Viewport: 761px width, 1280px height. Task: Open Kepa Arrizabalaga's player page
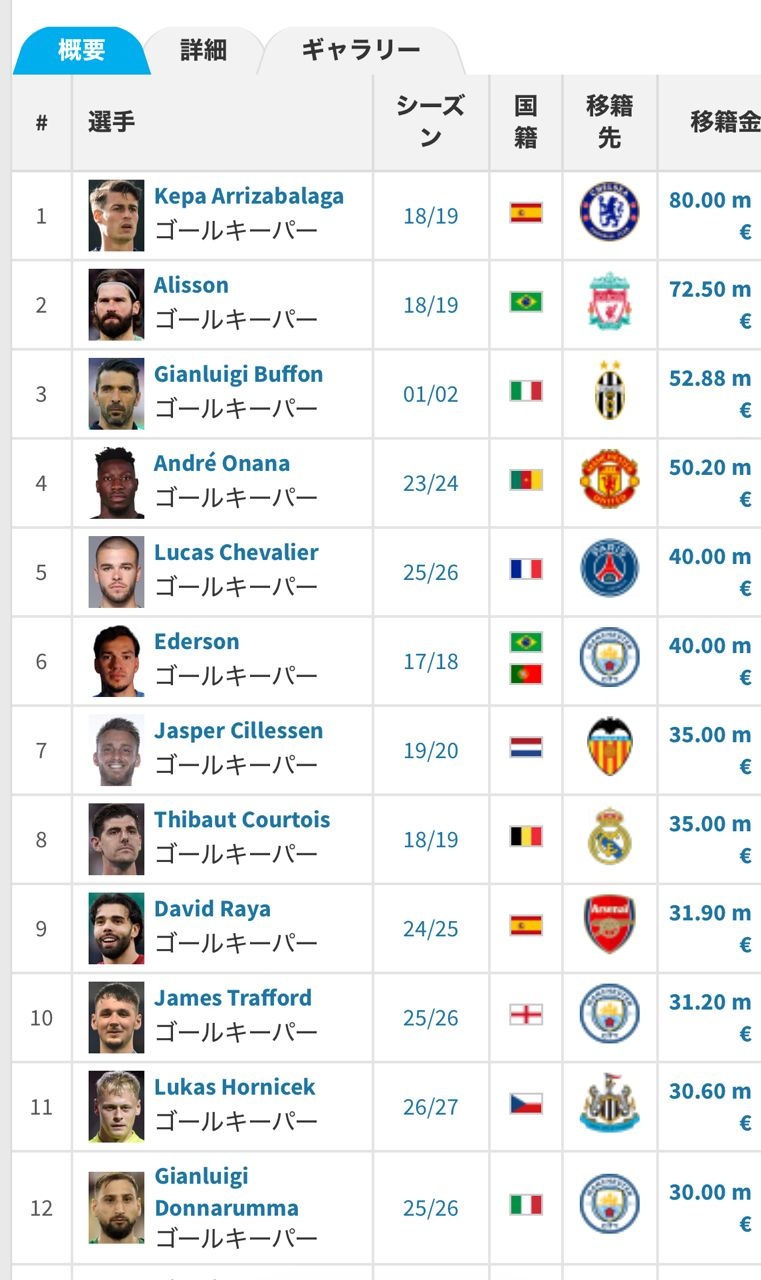coord(249,196)
